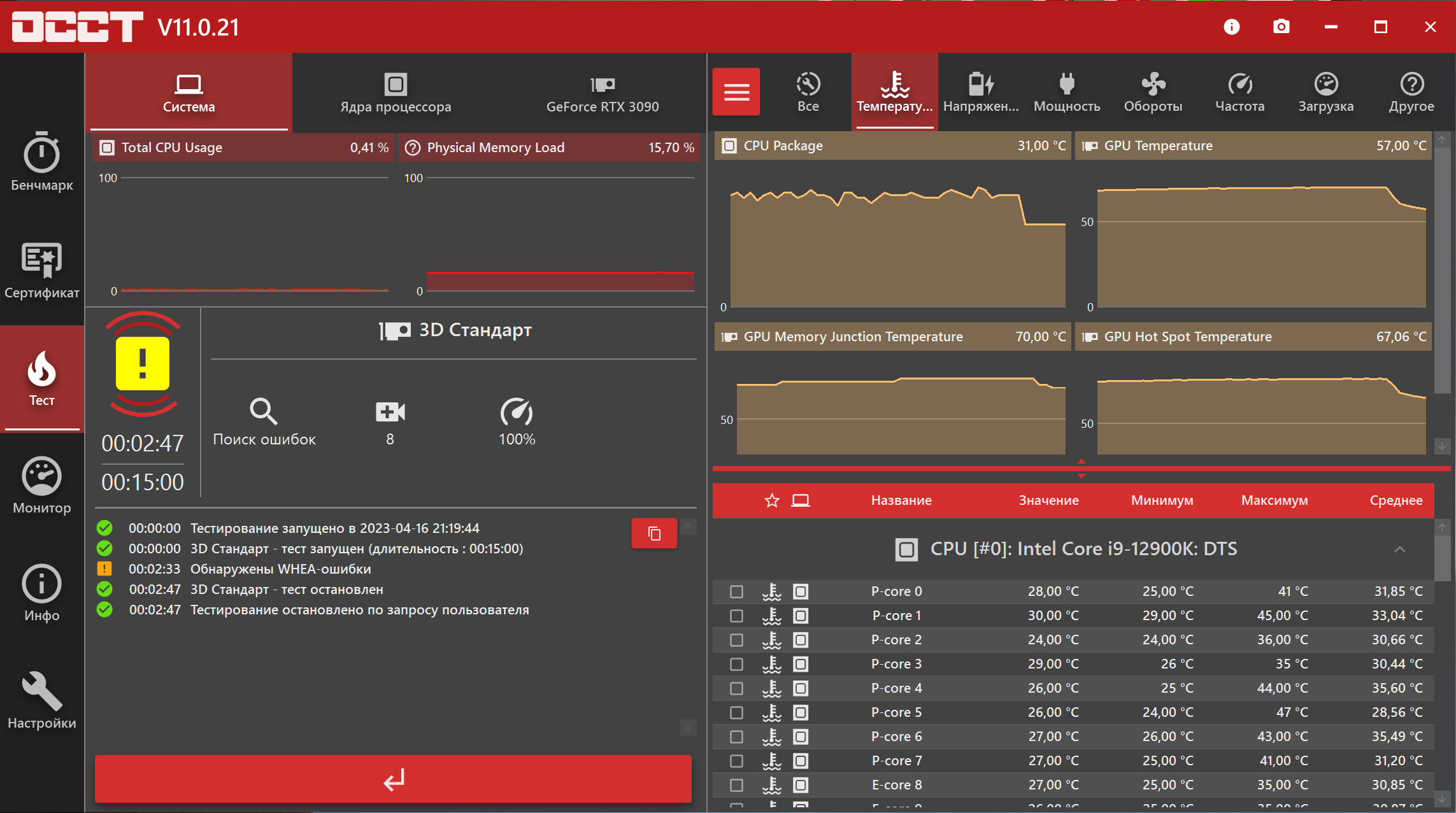Open Настройки with the wrench icon
Image resolution: width=1456 pixels, height=813 pixels.
coord(42,700)
